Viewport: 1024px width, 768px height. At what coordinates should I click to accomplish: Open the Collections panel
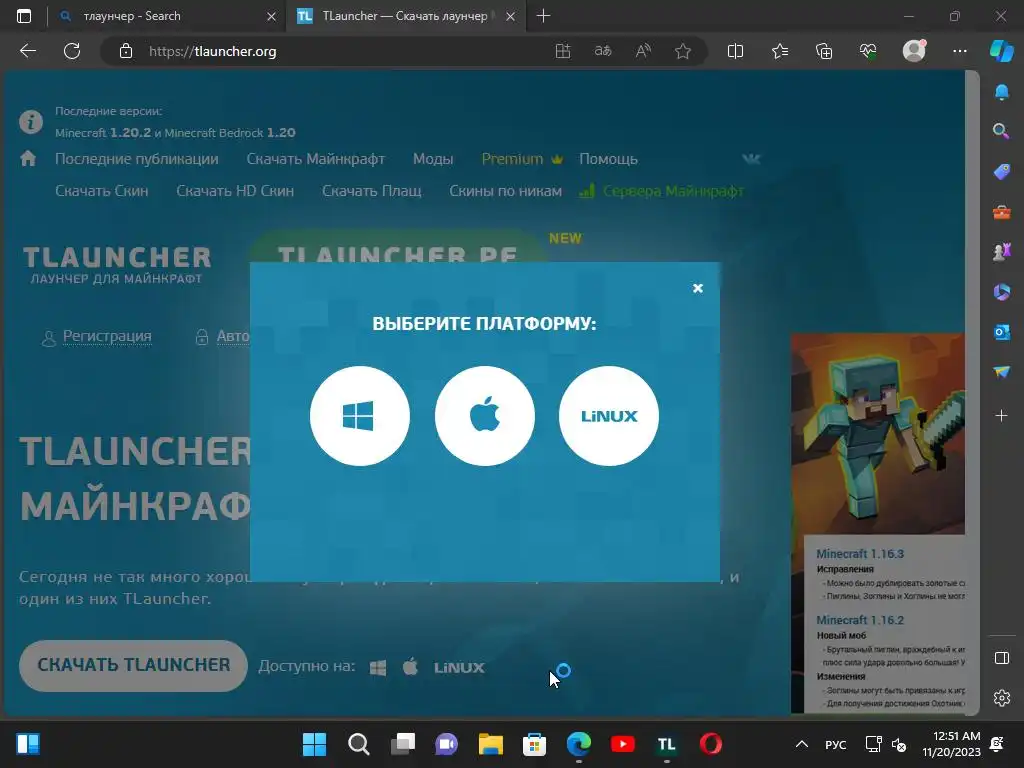824,51
